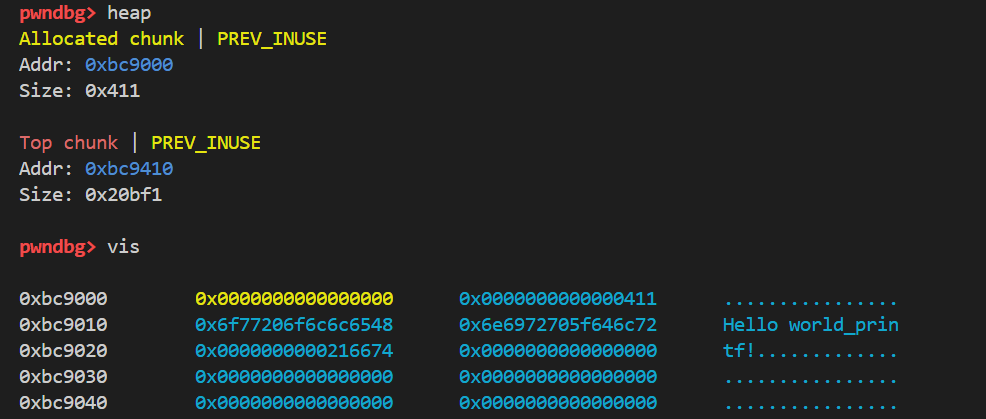Click the yellow 0x0000000000000000 value

pos(294,298)
